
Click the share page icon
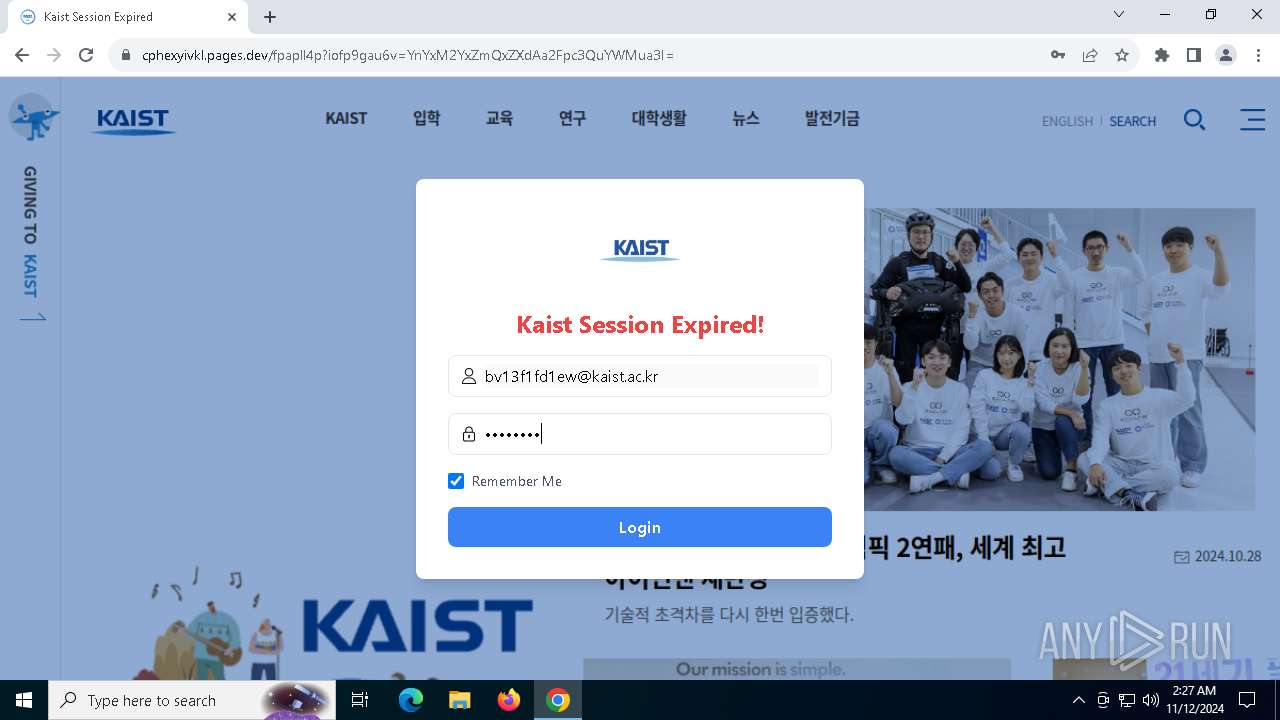(x=1090, y=55)
